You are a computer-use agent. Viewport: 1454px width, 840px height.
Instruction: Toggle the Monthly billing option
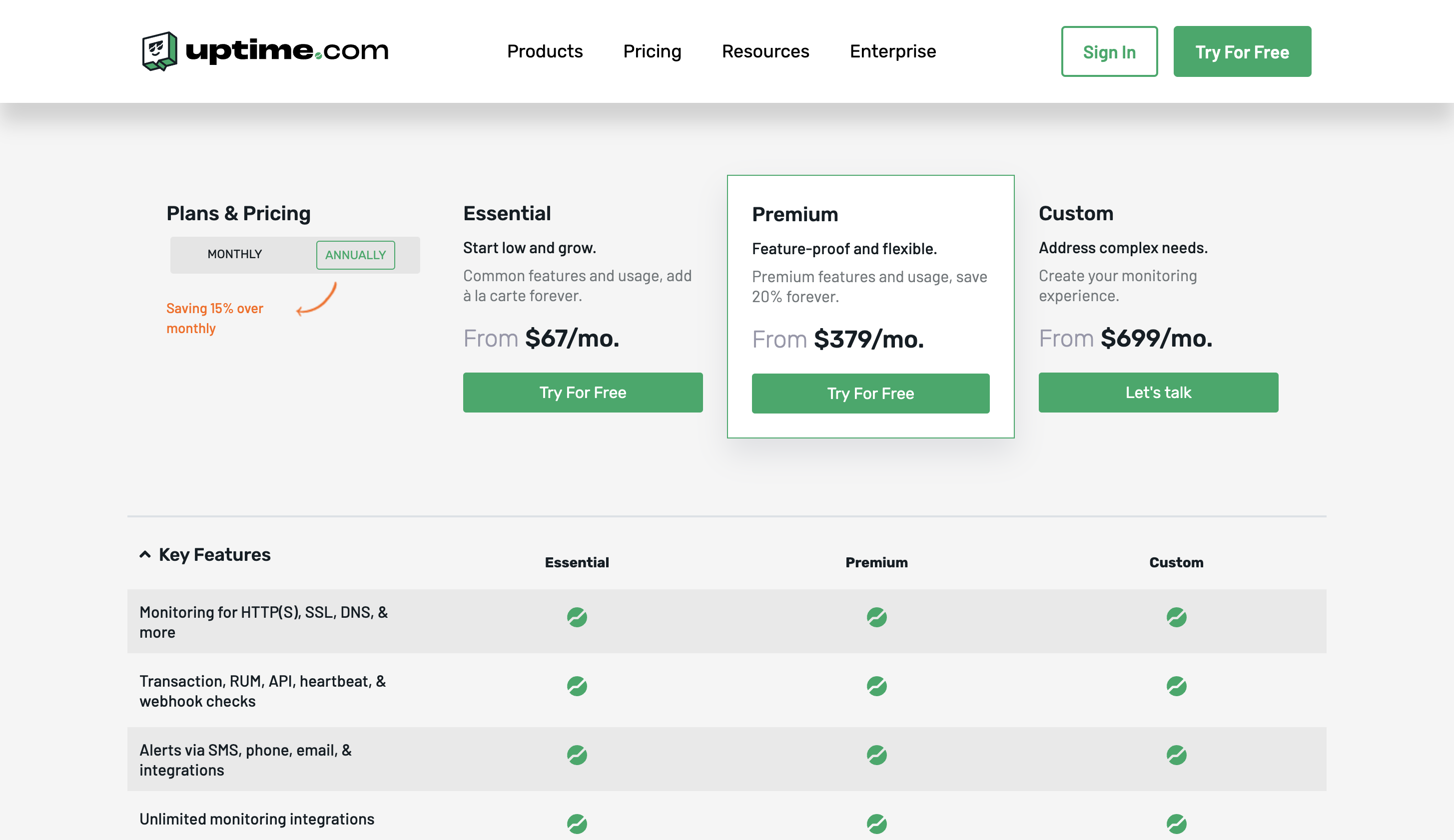(x=233, y=255)
